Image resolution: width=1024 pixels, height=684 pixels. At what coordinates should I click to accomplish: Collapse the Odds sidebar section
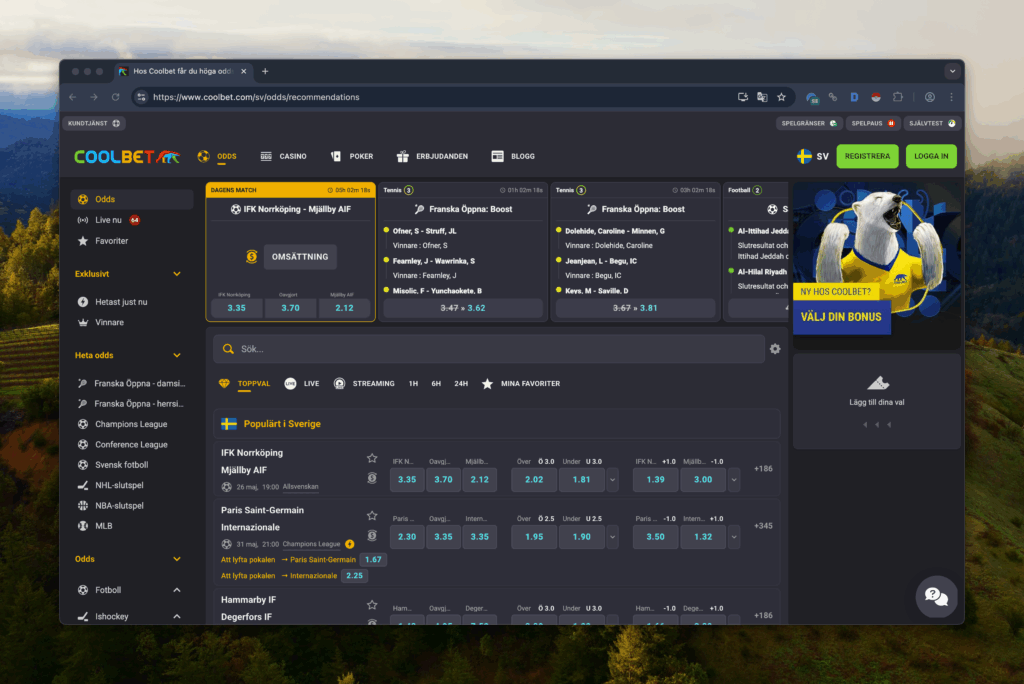[x=176, y=559]
